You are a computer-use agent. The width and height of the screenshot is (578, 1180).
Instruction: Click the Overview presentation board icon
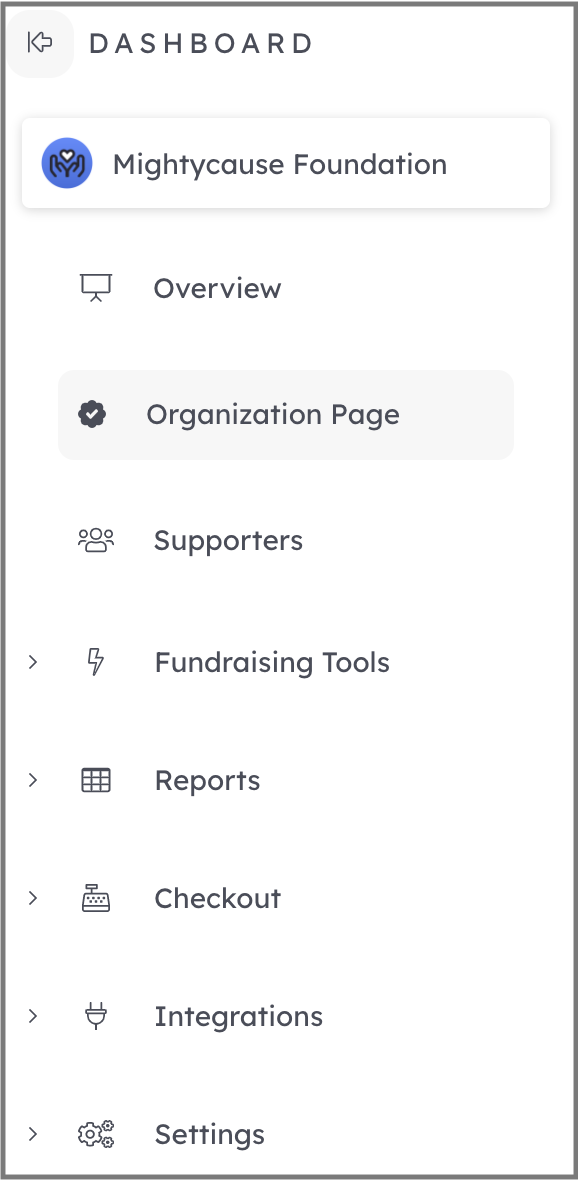click(x=96, y=287)
